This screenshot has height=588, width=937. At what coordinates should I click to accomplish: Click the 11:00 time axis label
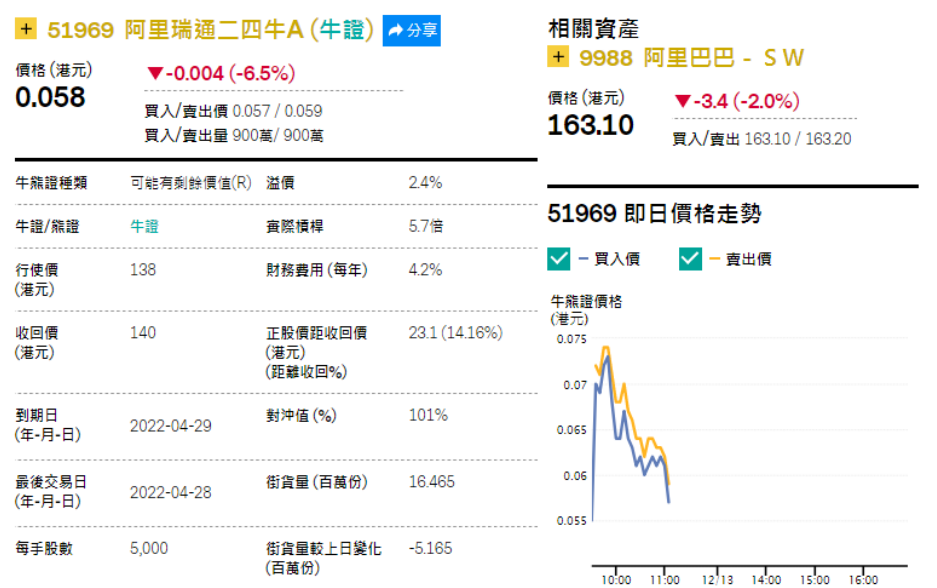665,579
